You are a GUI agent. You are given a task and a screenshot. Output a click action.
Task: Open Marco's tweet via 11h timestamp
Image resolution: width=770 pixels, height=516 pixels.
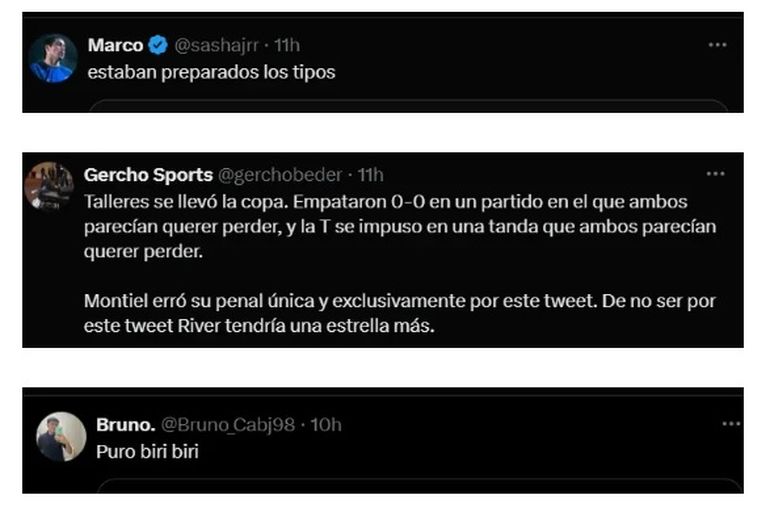point(287,45)
